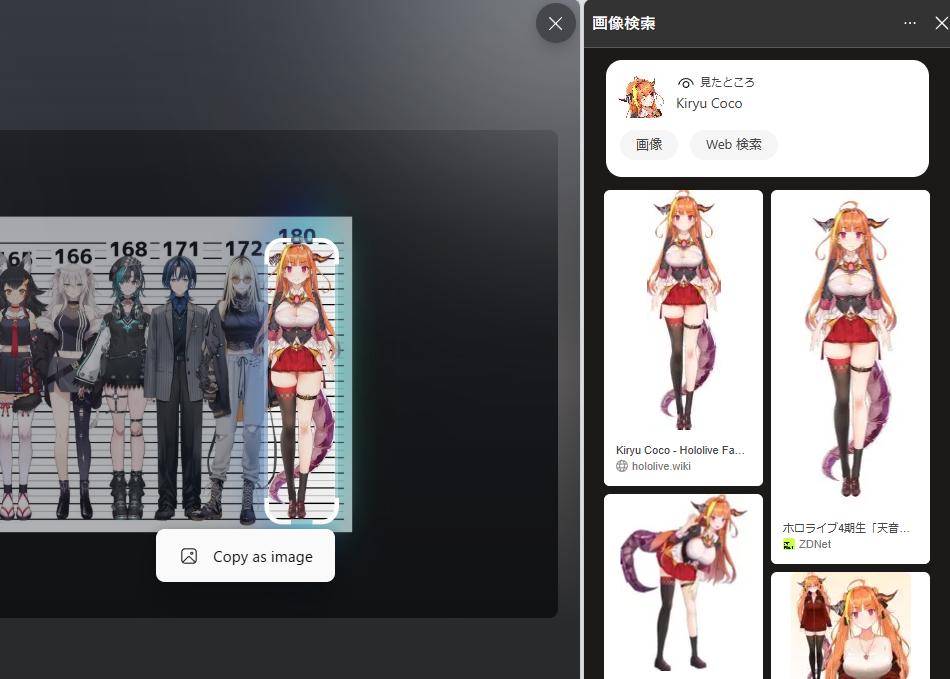
Task: Open the ホロライブ4期生 result title
Action: click(845, 527)
